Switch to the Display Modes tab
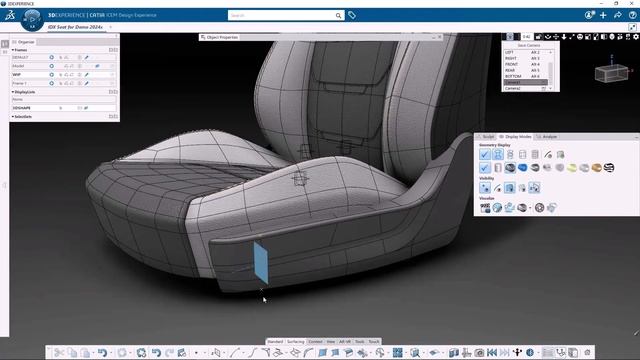The image size is (640, 360). pos(516,137)
